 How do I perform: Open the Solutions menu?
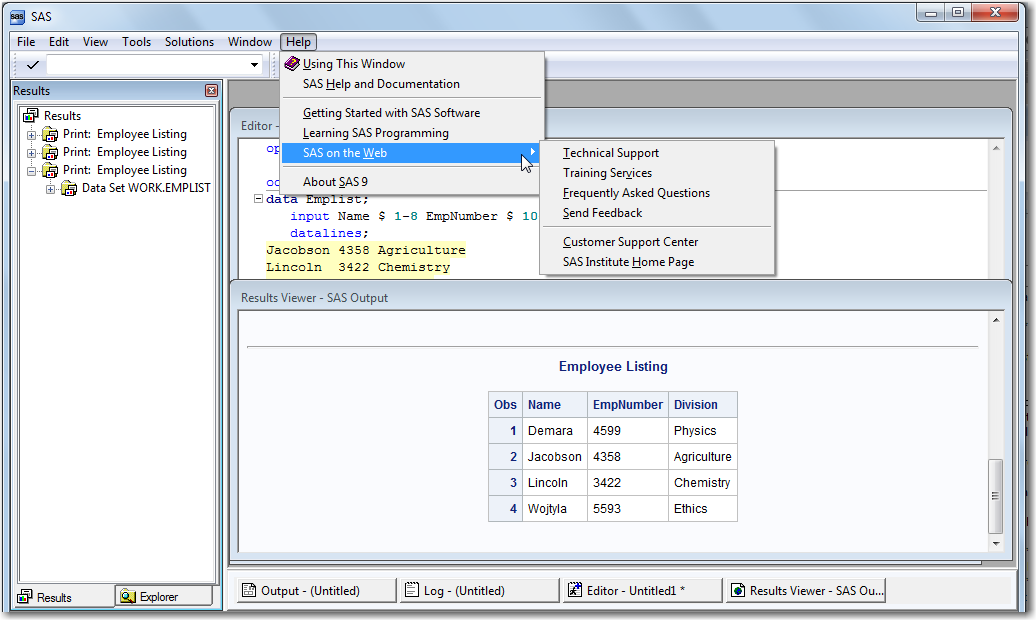tap(189, 42)
